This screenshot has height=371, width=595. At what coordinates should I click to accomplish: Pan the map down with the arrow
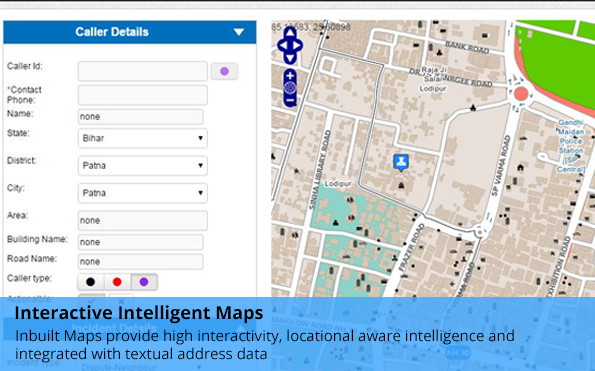290,58
